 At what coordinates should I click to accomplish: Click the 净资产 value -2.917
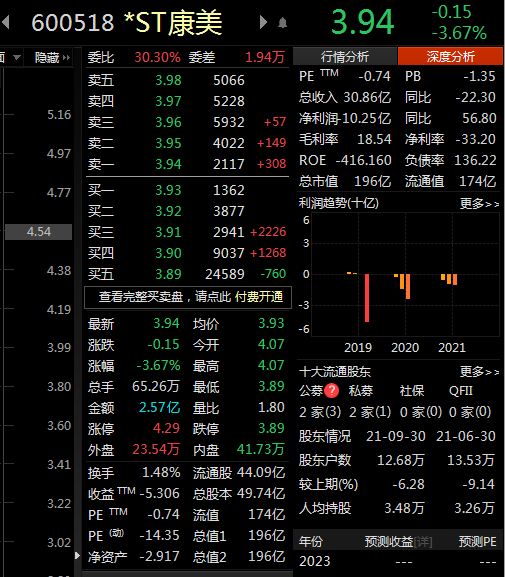pos(159,556)
